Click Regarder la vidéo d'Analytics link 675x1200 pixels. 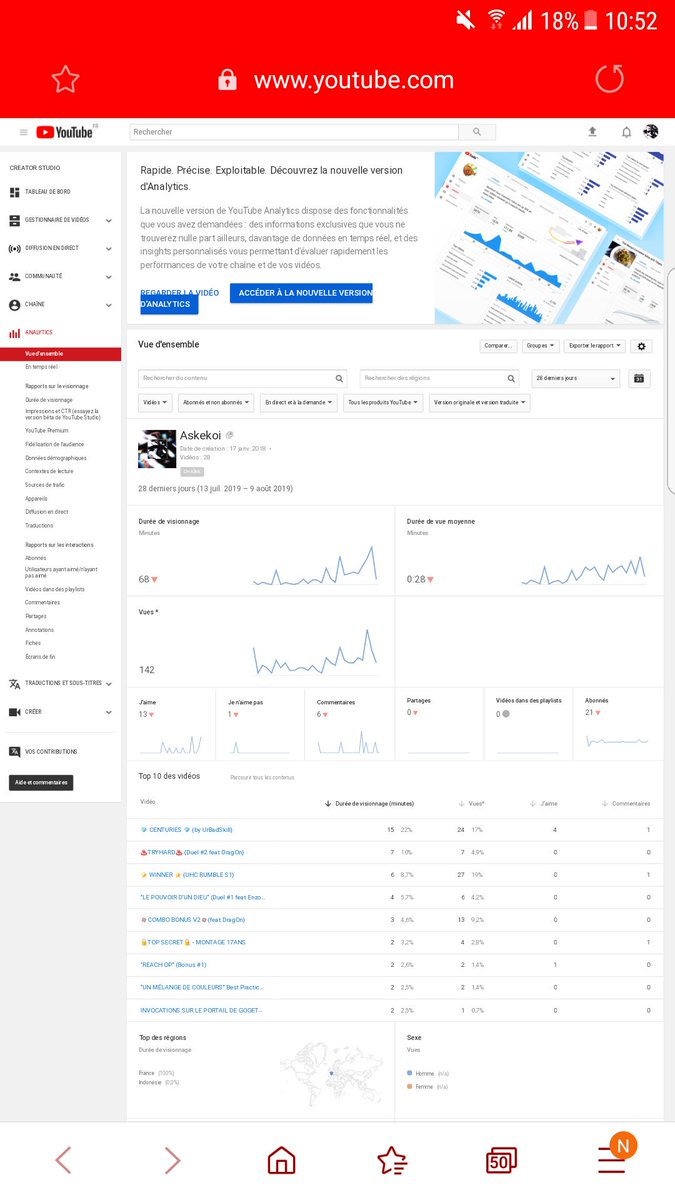[x=179, y=298]
